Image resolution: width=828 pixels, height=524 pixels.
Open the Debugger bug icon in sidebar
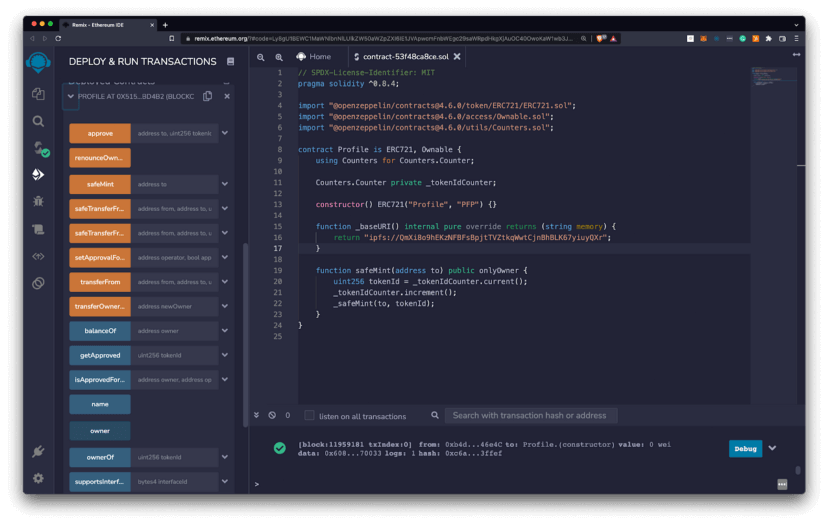[38, 201]
